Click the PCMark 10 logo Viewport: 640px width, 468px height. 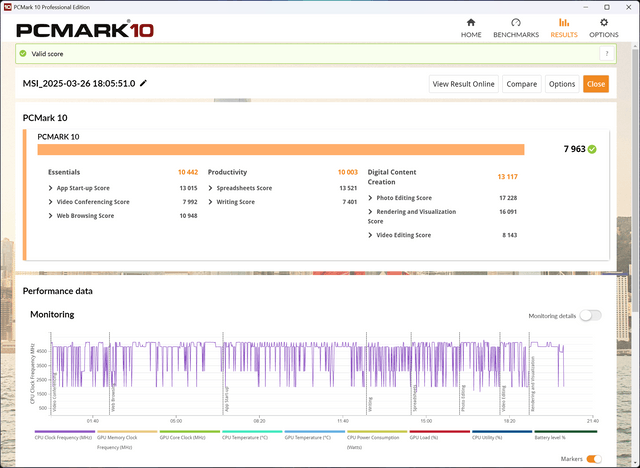(x=85, y=30)
